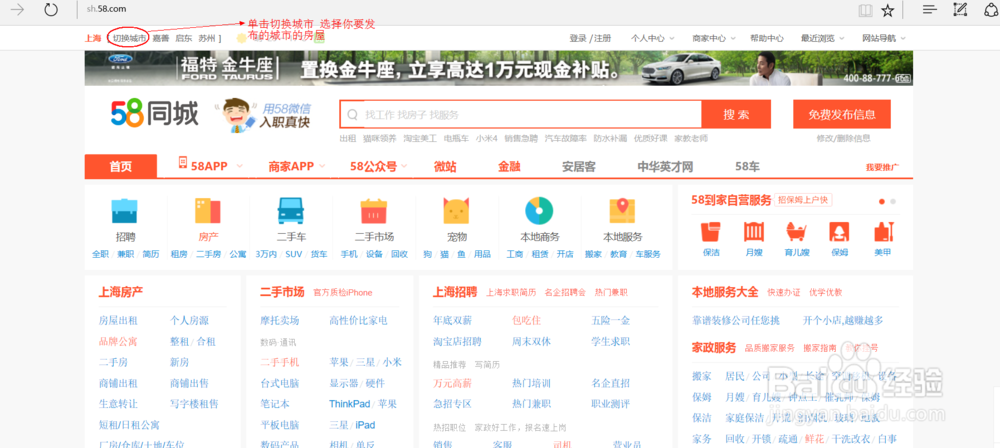Click the 切换城市 link
Viewport: 1000px width, 448px height.
[x=129, y=38]
